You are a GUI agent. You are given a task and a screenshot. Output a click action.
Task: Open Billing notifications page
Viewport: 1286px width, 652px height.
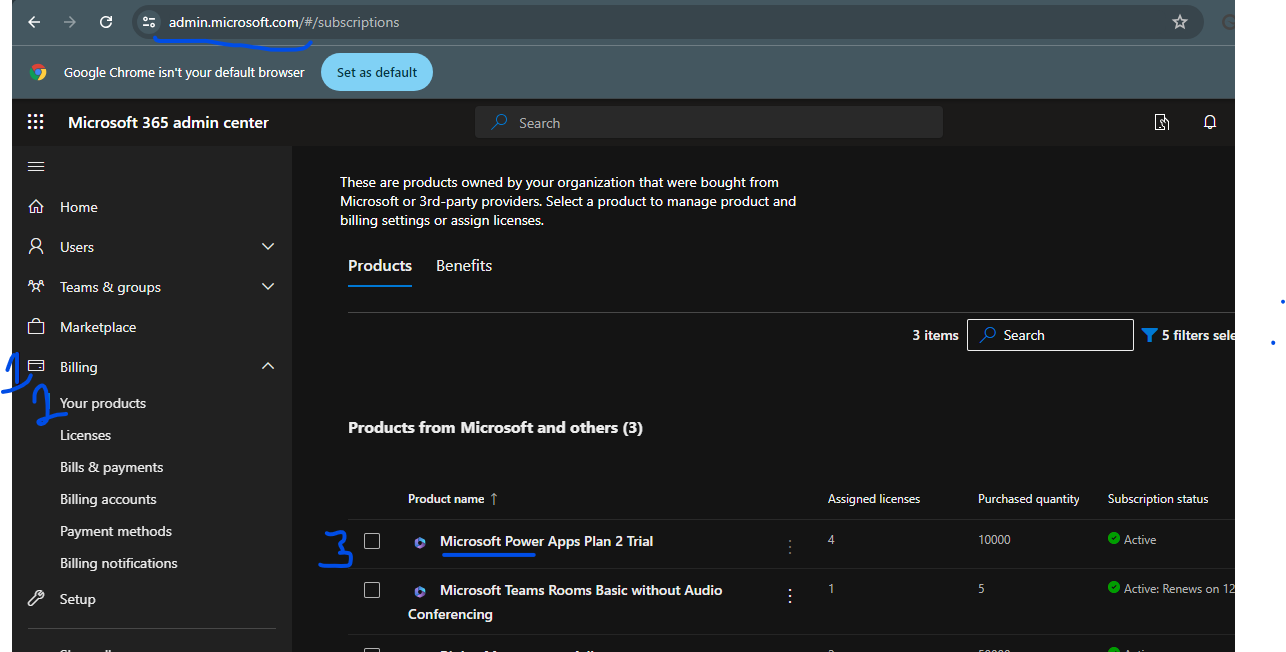(x=119, y=563)
